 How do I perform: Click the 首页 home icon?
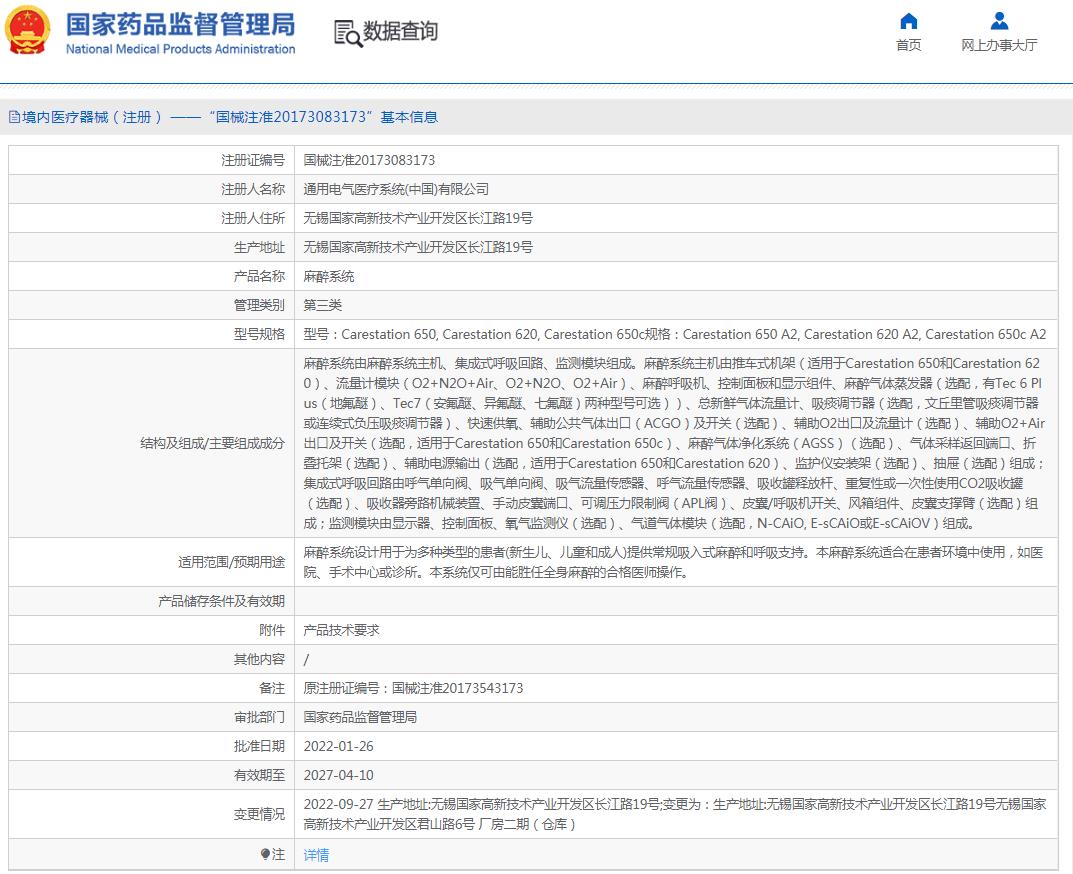[908, 21]
